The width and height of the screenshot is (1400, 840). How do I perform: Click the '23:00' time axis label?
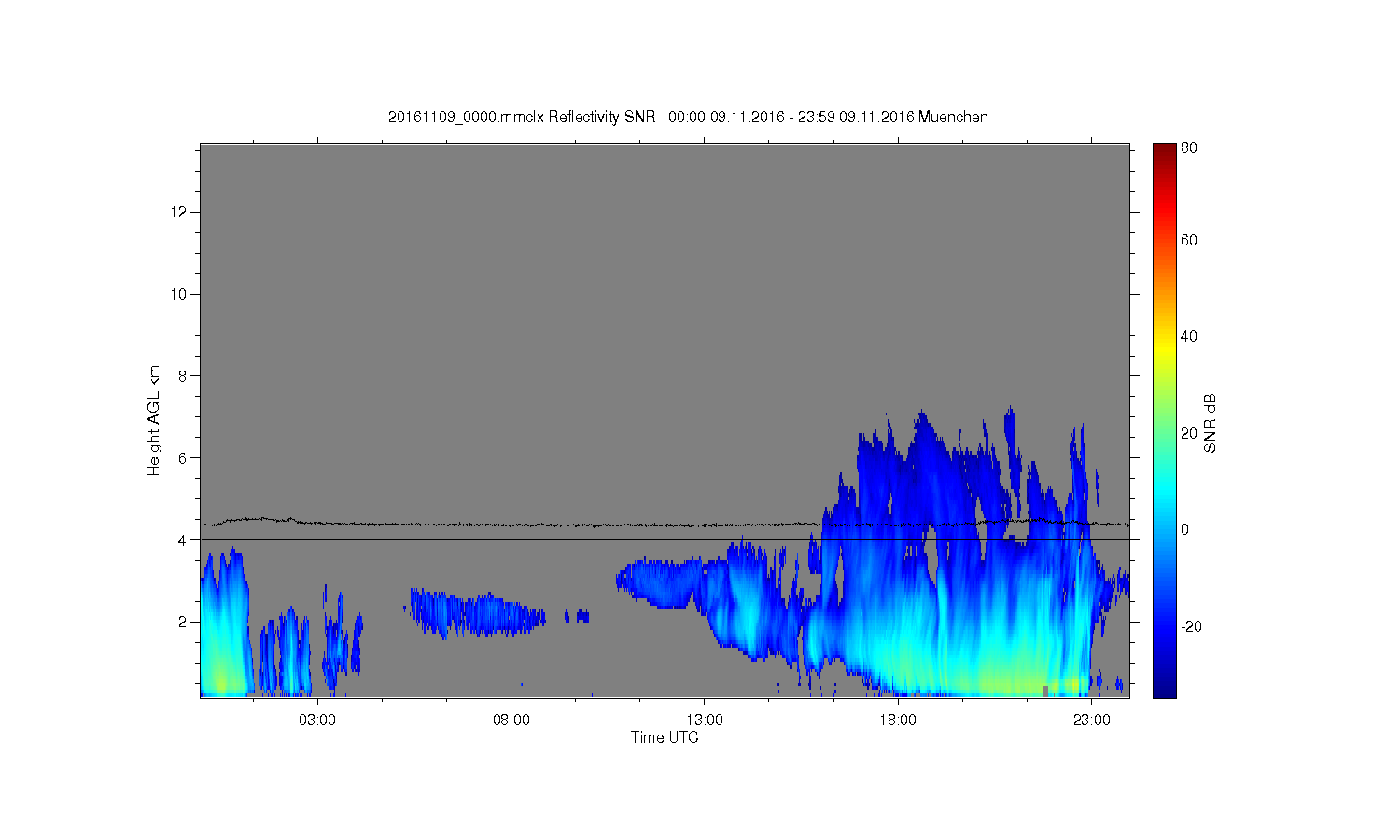(x=1092, y=720)
